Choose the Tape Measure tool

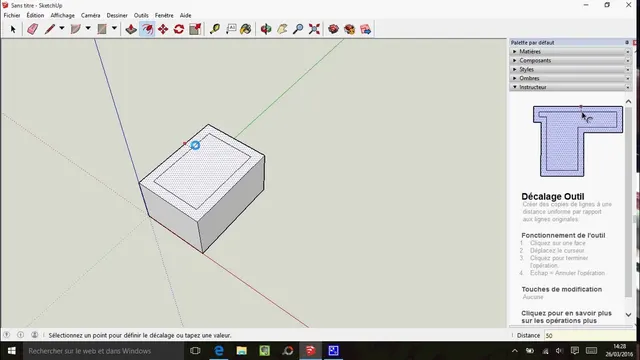point(215,29)
